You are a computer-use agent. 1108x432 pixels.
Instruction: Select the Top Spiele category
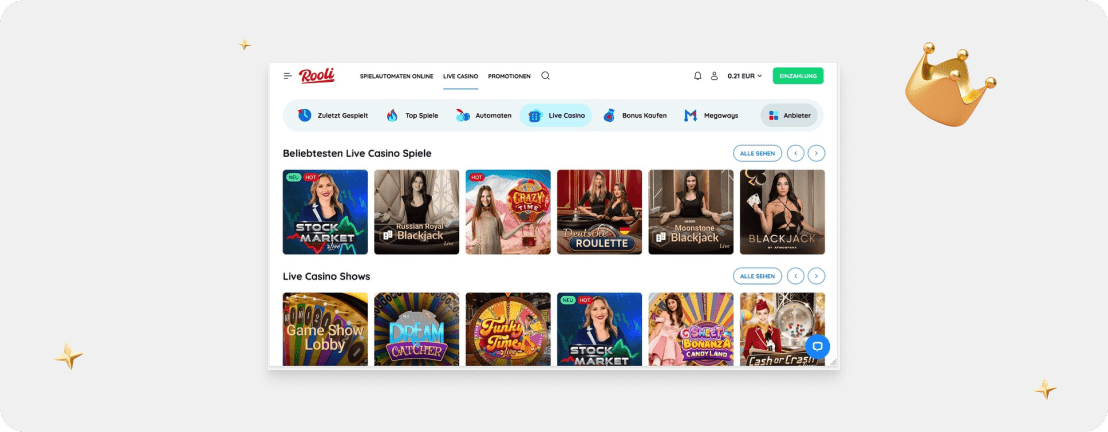point(413,115)
